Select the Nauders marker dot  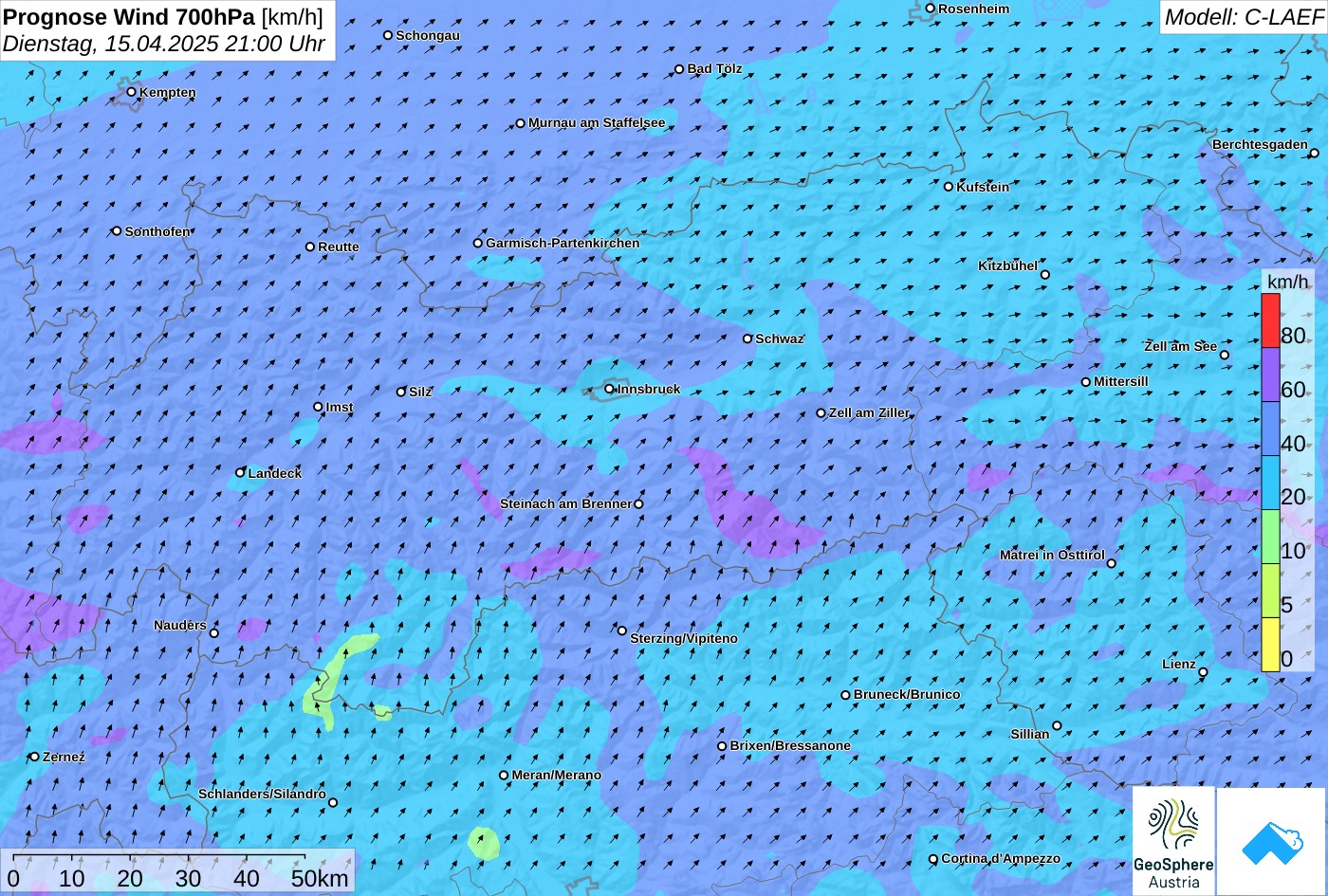[213, 633]
